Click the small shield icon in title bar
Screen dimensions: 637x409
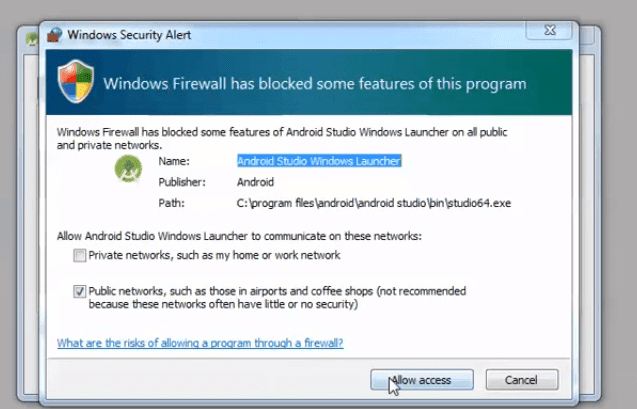(x=54, y=35)
